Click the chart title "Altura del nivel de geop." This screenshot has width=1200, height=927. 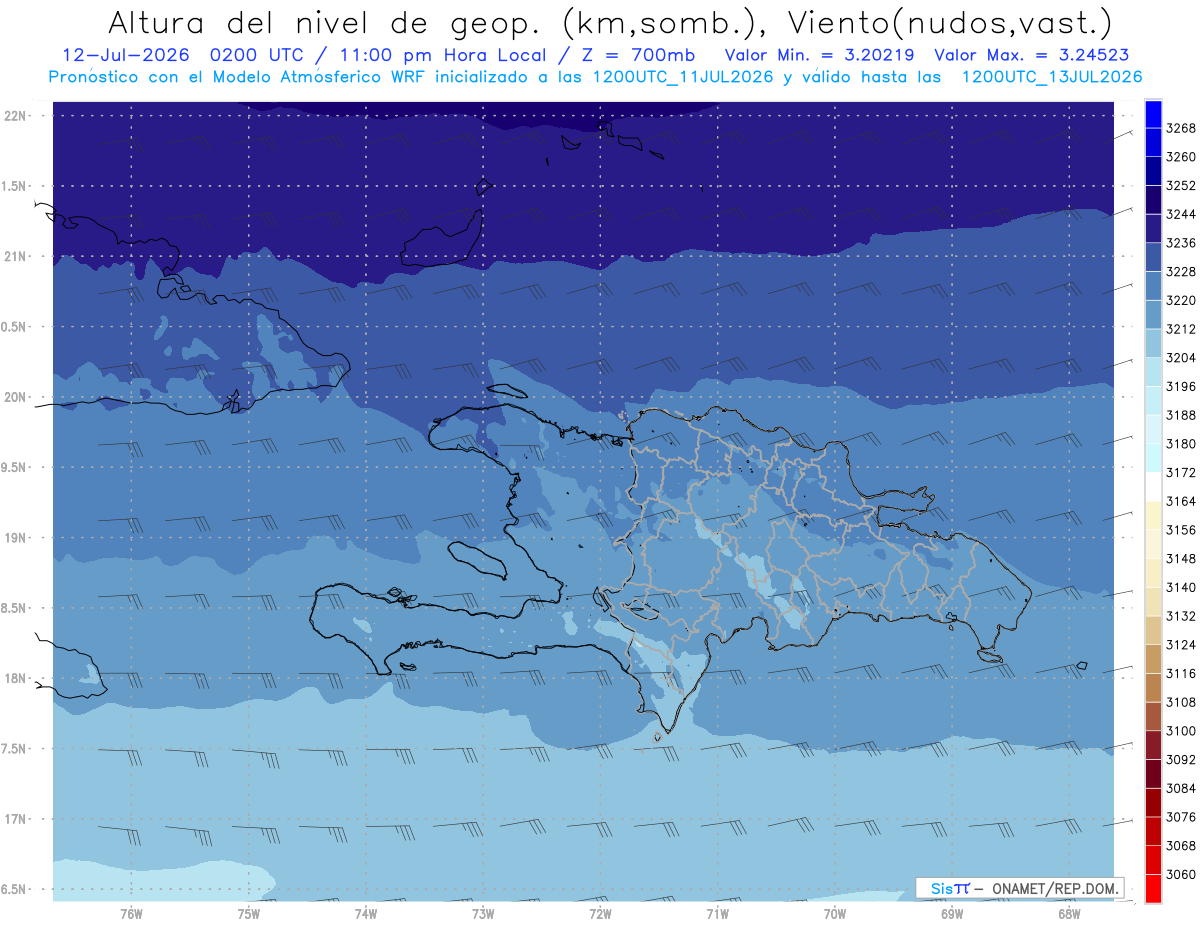coord(324,23)
